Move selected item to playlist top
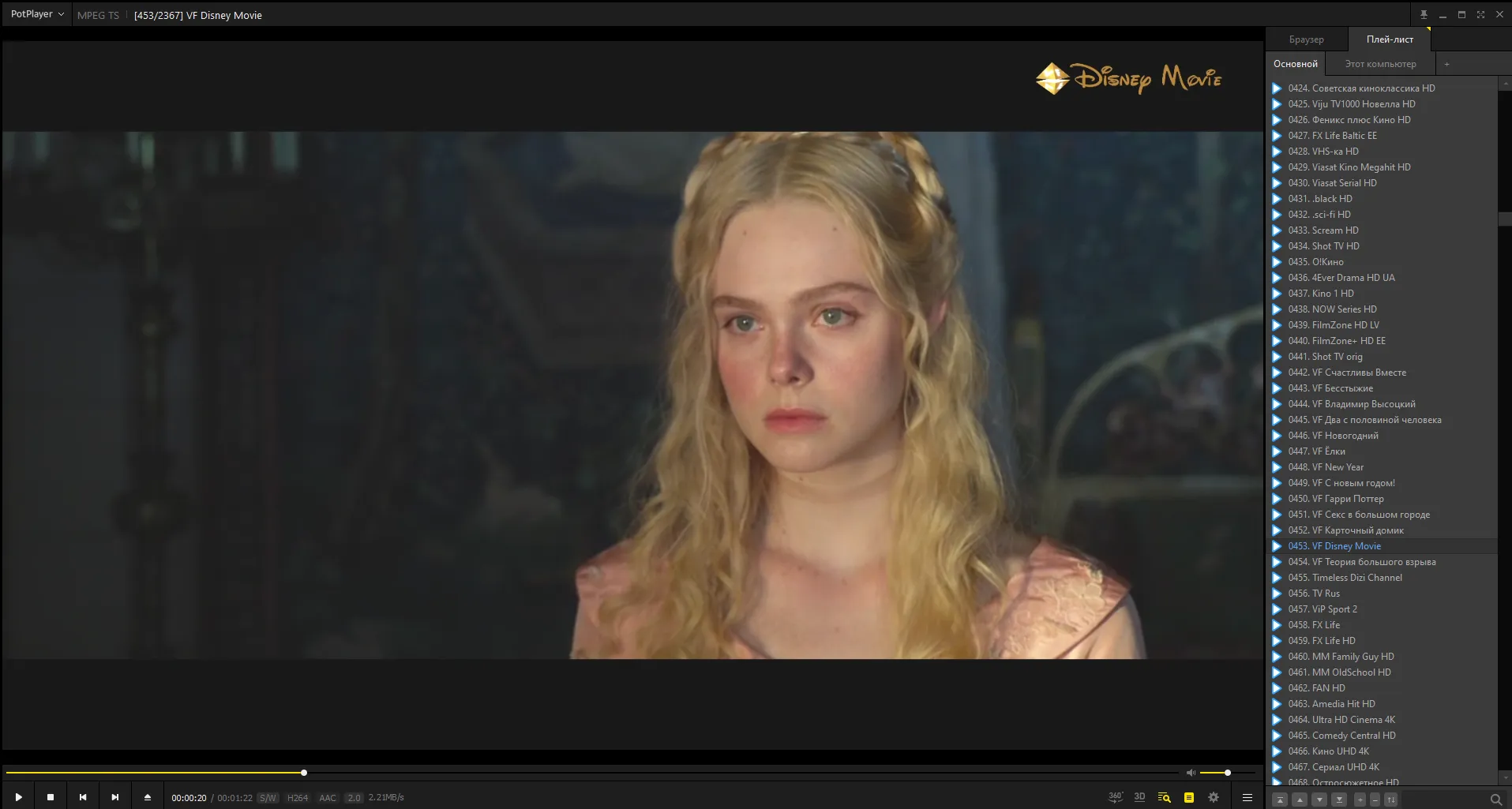1512x809 pixels. (x=1281, y=800)
